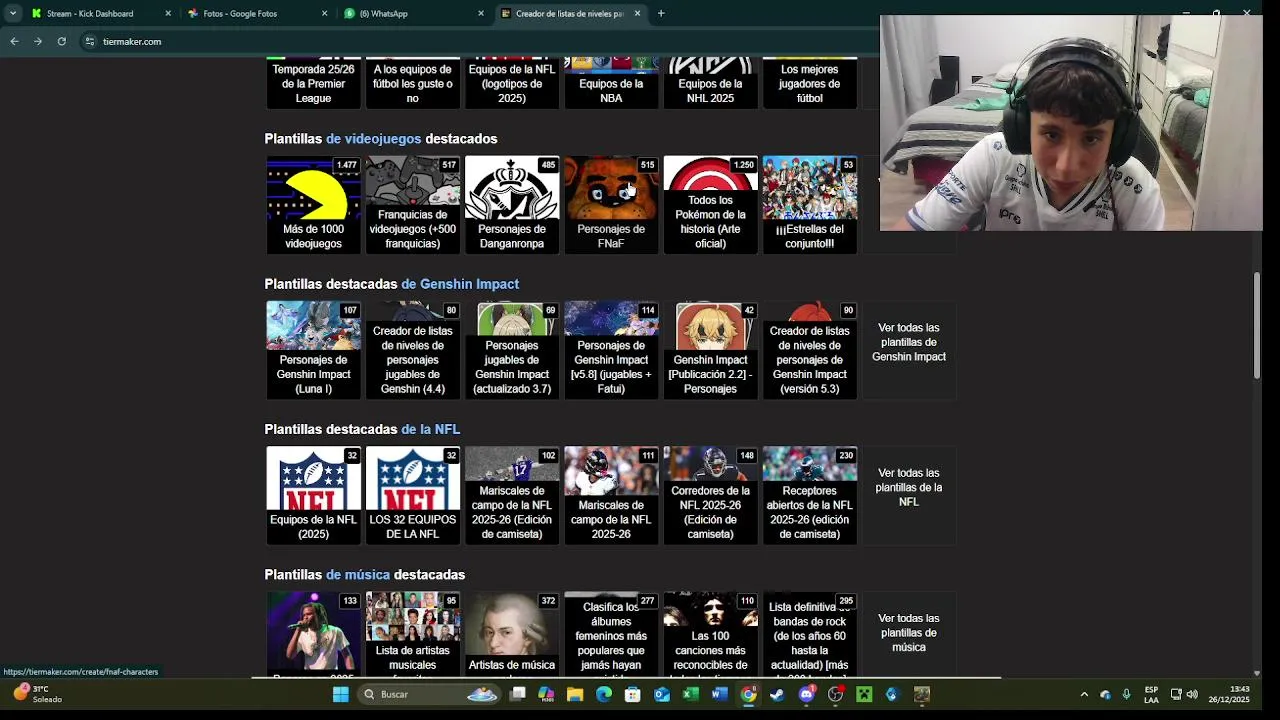Reload the tiermaker.com page
Viewport: 1280px width, 720px height.
pyautogui.click(x=61, y=41)
